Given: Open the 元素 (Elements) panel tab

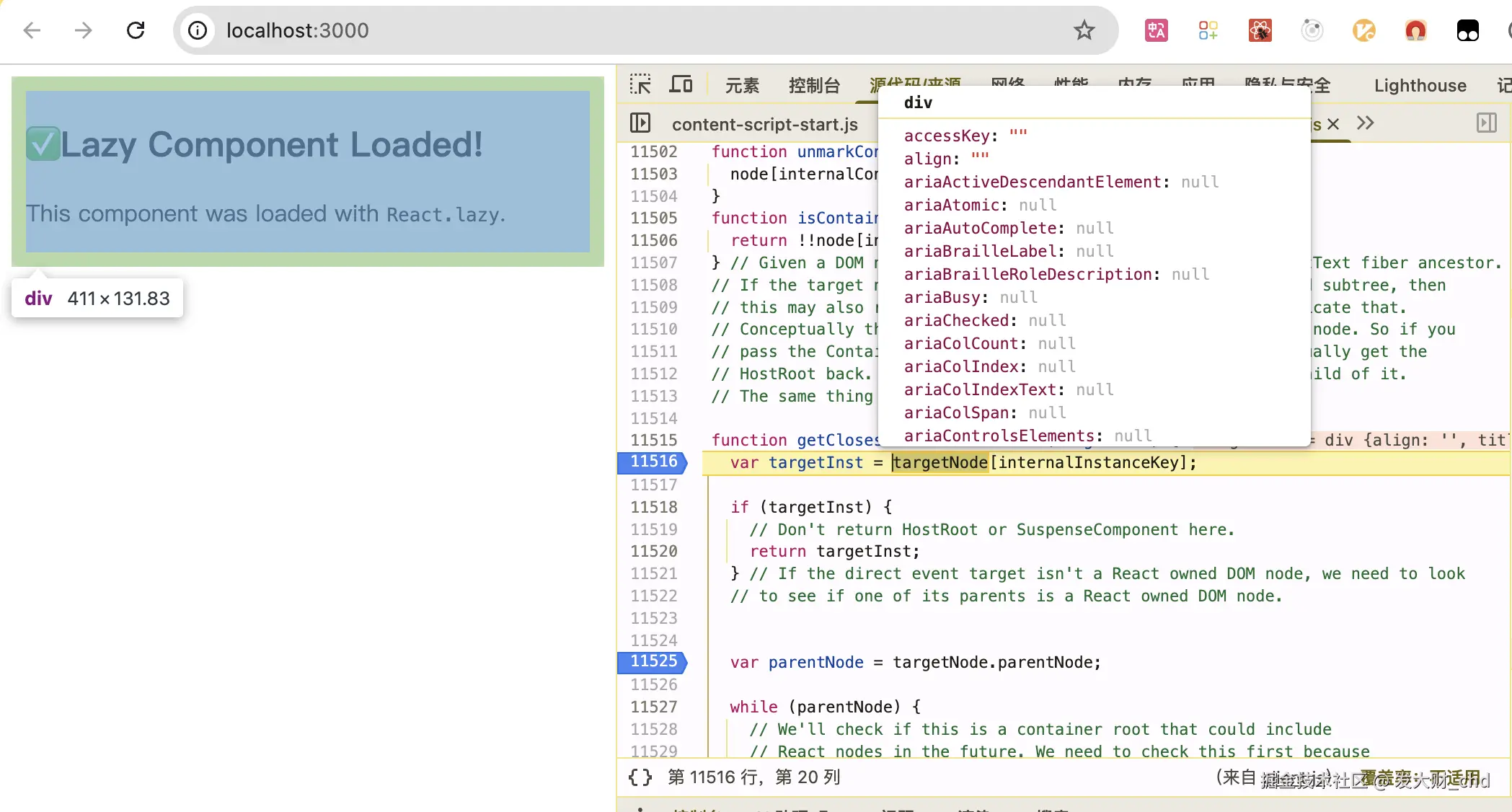Looking at the screenshot, I should point(742,86).
